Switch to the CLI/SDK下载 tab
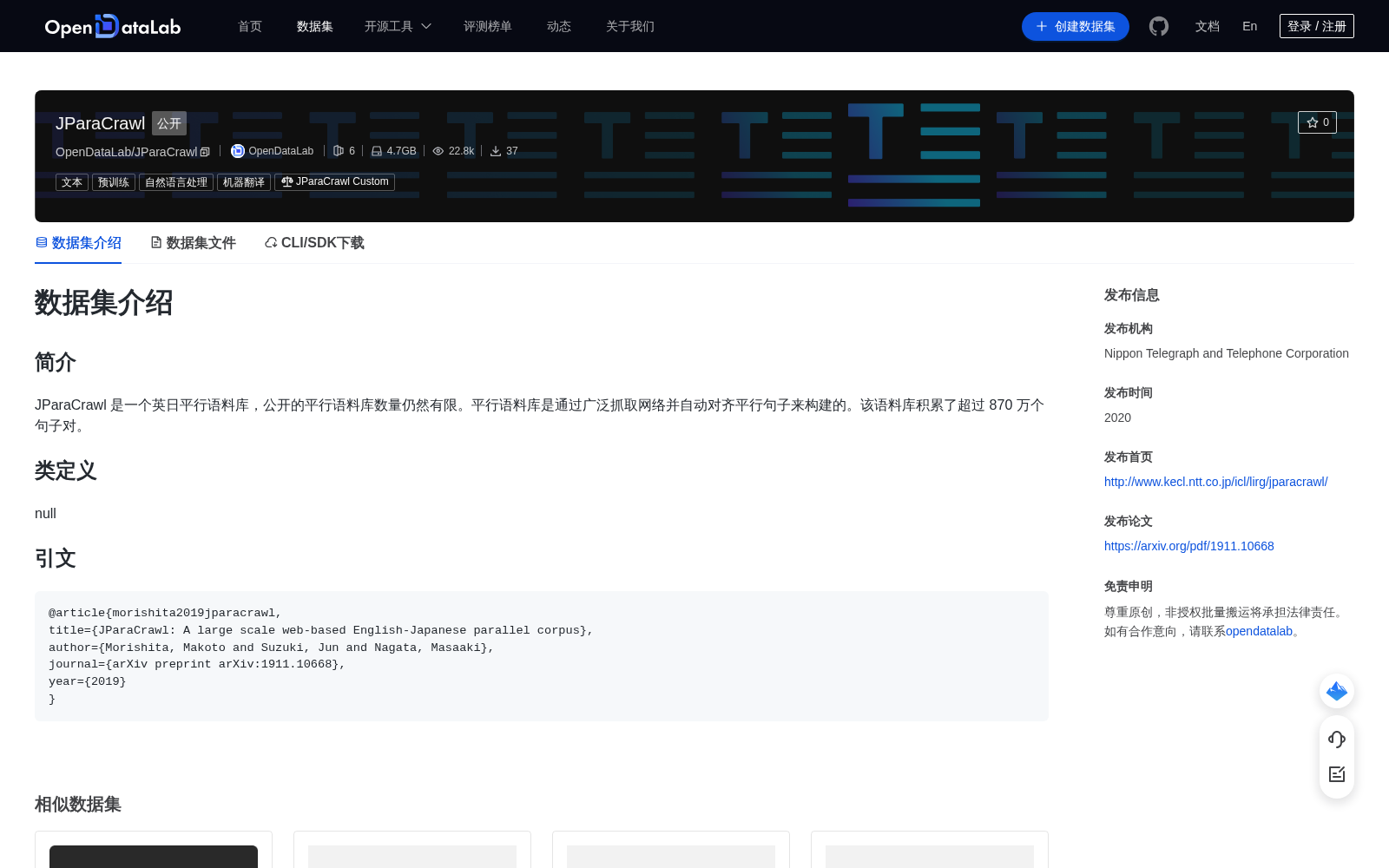1389x868 pixels. click(314, 243)
